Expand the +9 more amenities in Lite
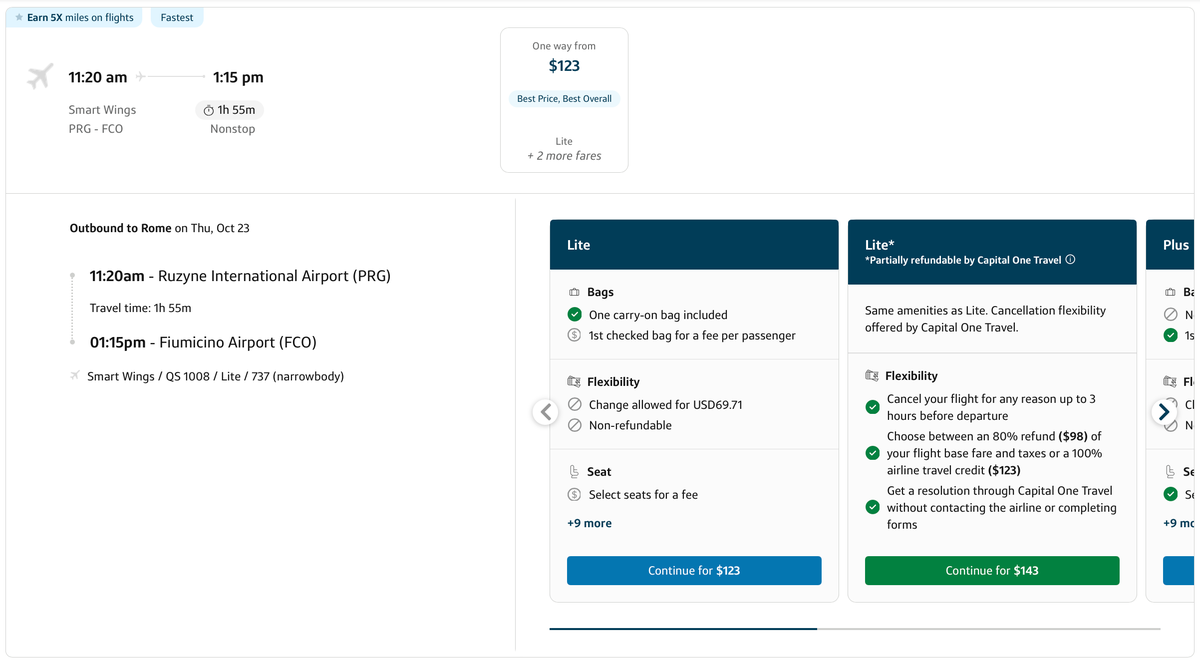 (x=589, y=523)
